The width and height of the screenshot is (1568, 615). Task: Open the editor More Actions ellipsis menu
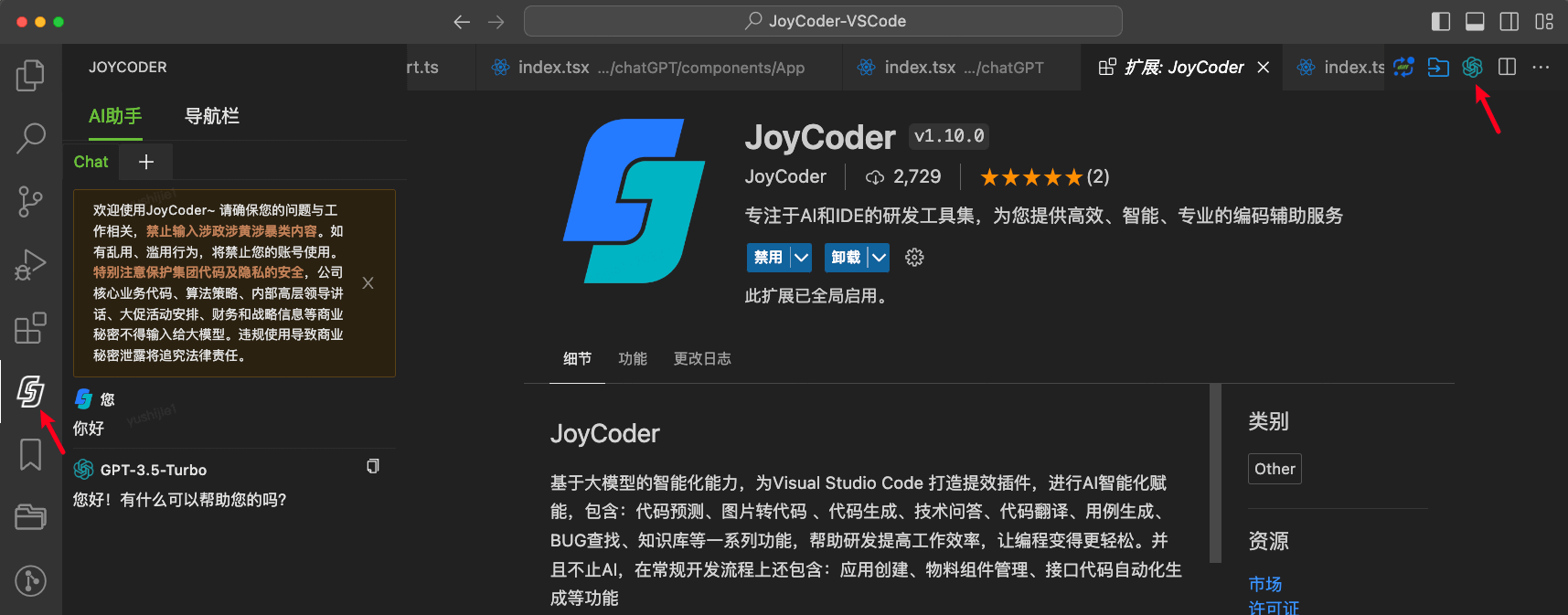[1541, 67]
